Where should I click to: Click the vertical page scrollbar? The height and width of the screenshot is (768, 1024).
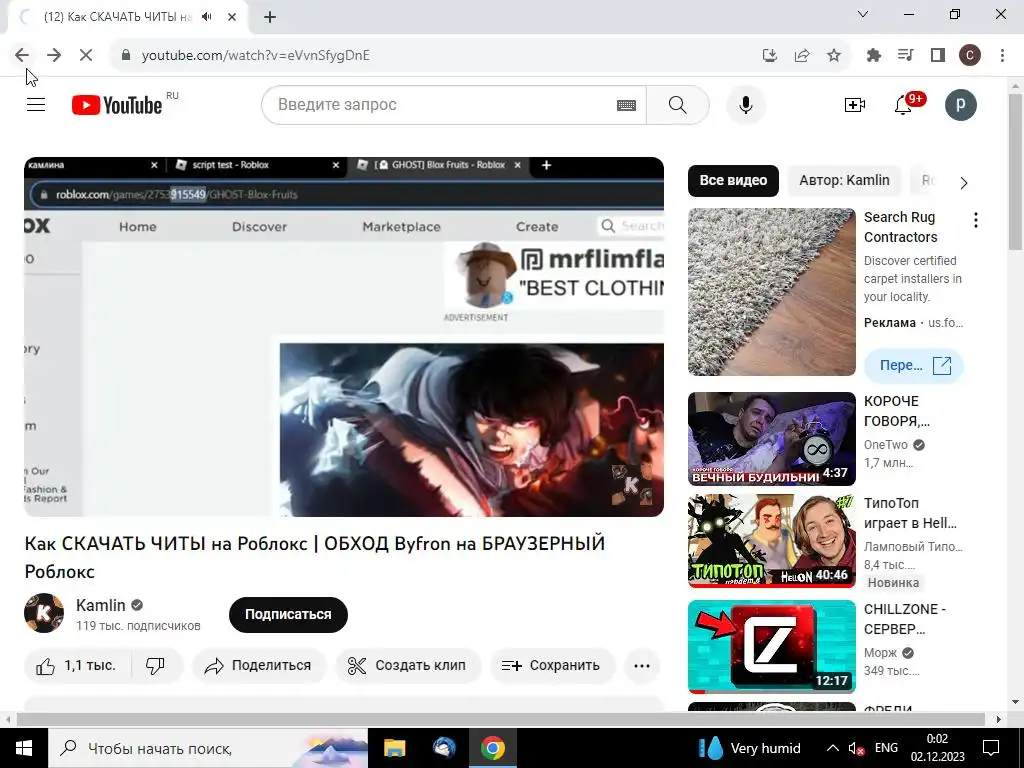pyautogui.click(x=1015, y=171)
